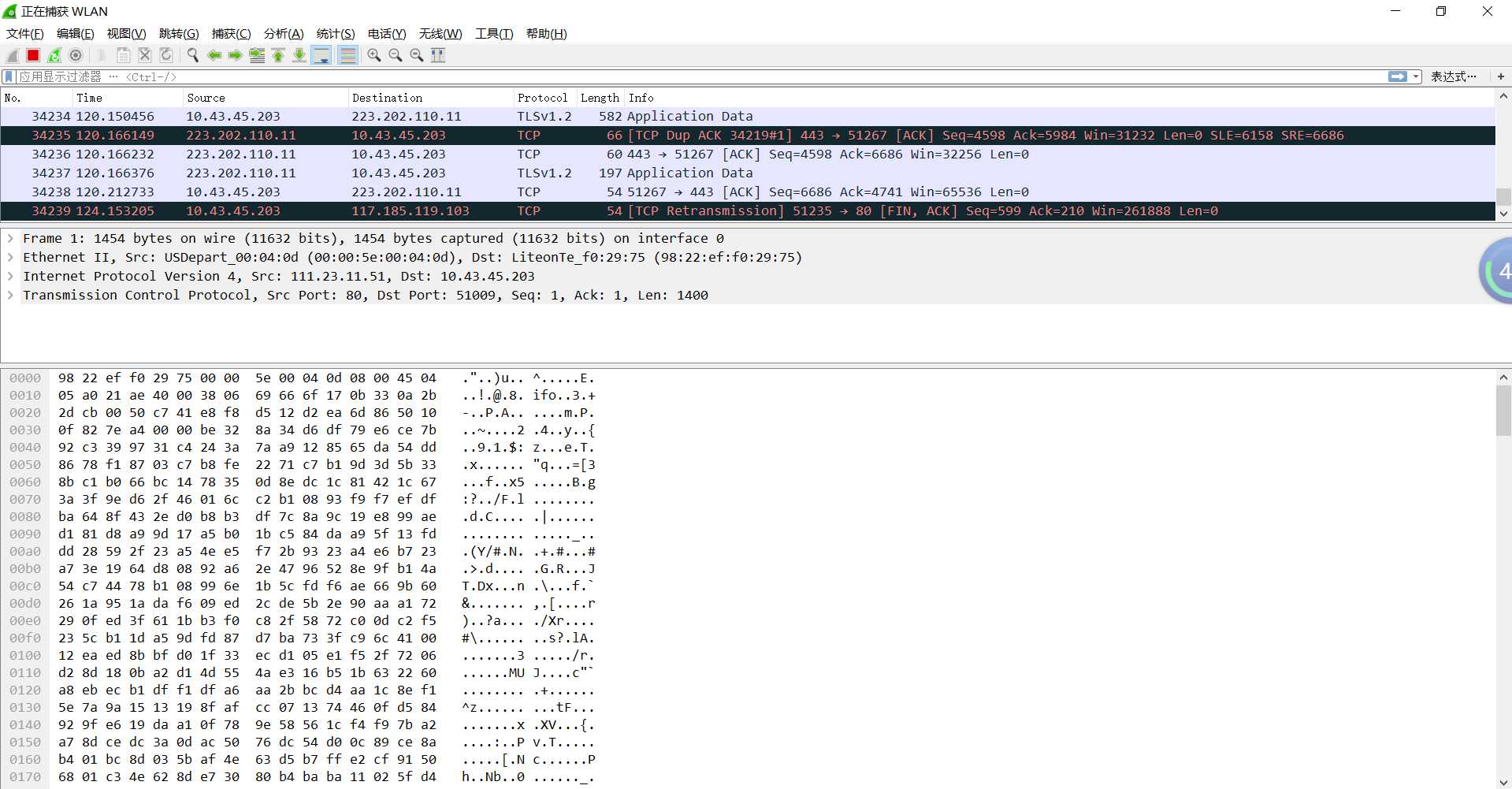Add a filter button with plus
1512x789 pixels.
(1501, 76)
